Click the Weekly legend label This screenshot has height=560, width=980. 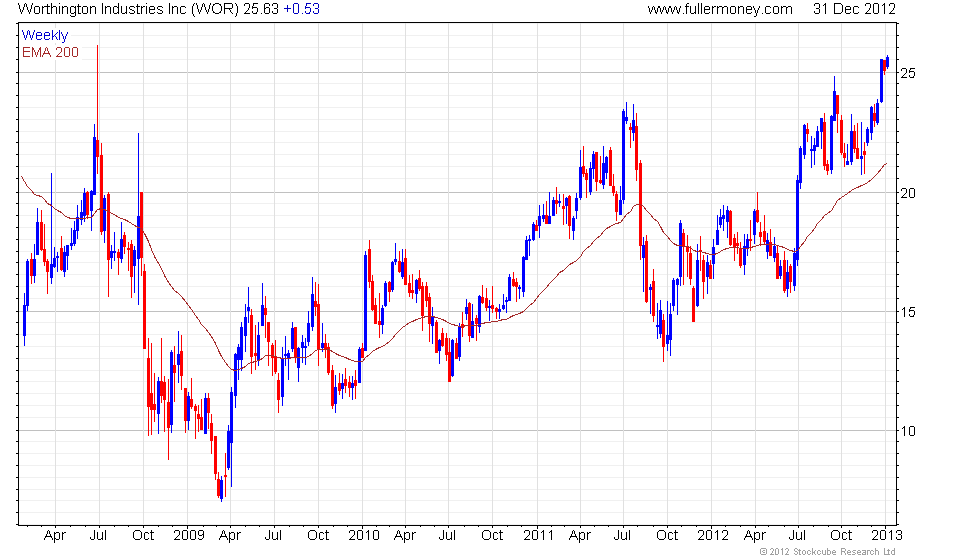pyautogui.click(x=45, y=36)
